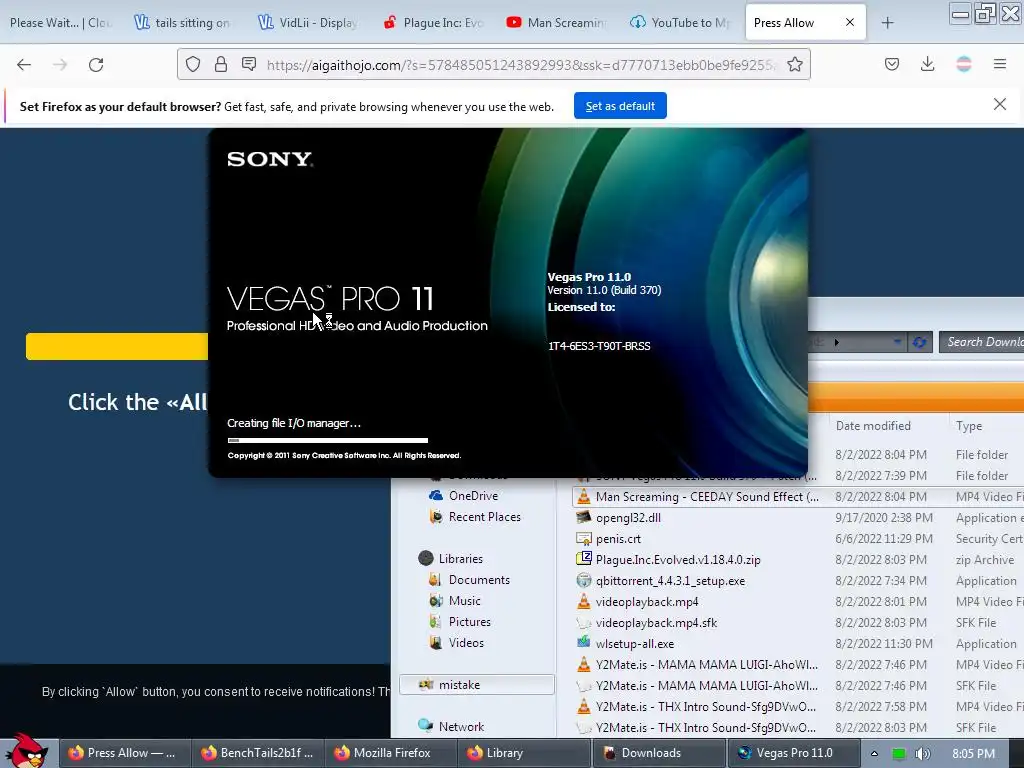This screenshot has width=1024, height=768.
Task: Open Explorer address bar history dropdown
Action: [897, 342]
